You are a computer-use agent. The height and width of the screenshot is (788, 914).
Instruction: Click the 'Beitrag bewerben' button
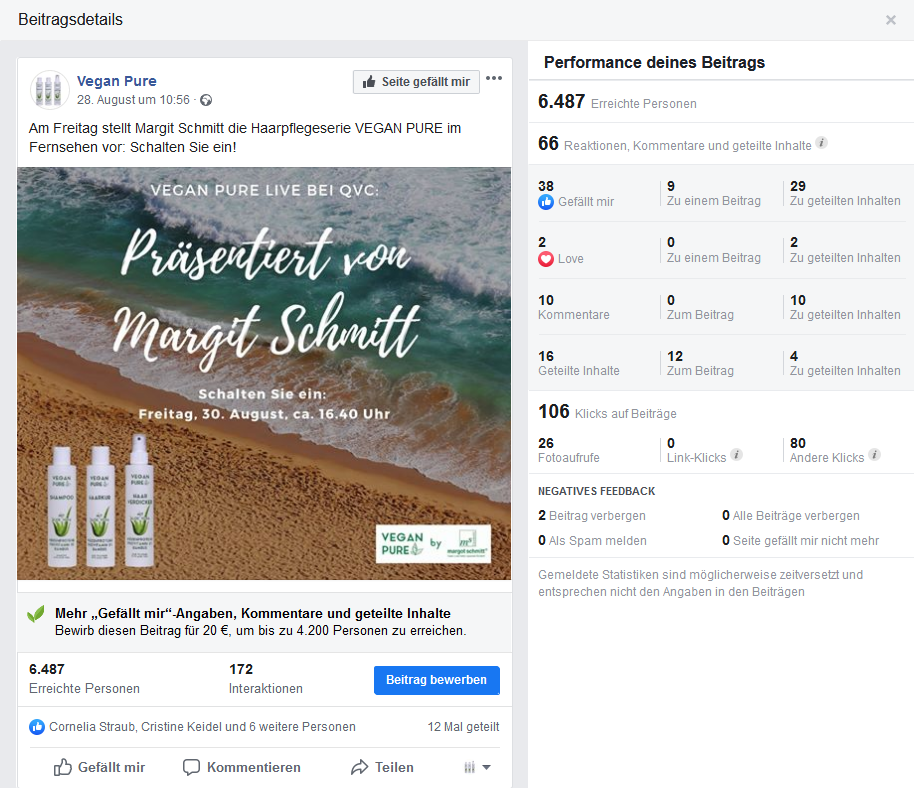point(437,680)
